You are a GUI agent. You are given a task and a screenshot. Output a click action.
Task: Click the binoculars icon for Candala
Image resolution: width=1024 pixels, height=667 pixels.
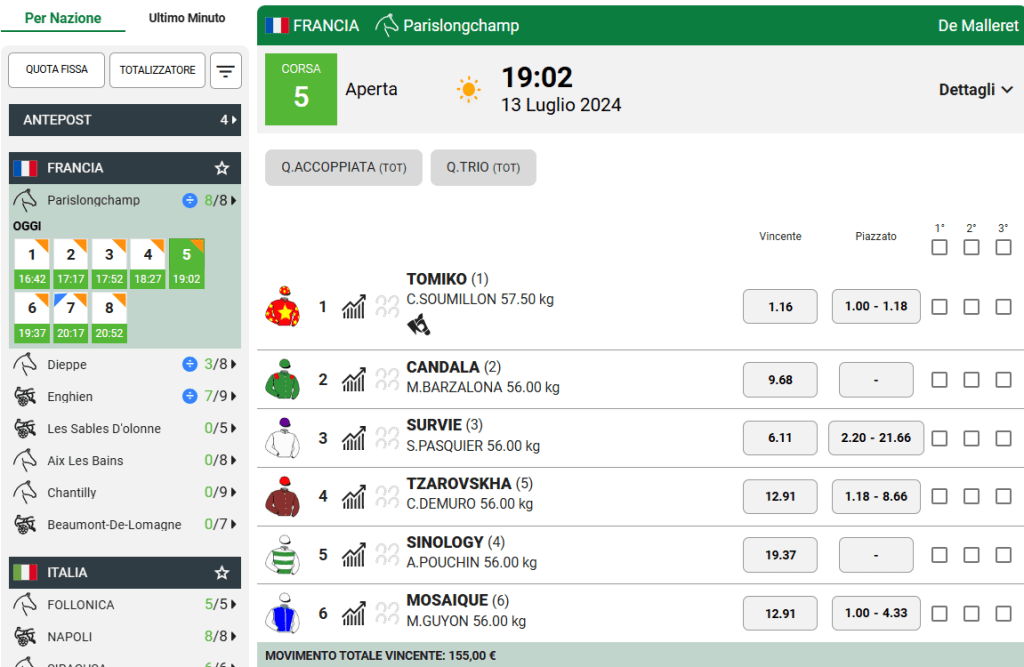[387, 380]
